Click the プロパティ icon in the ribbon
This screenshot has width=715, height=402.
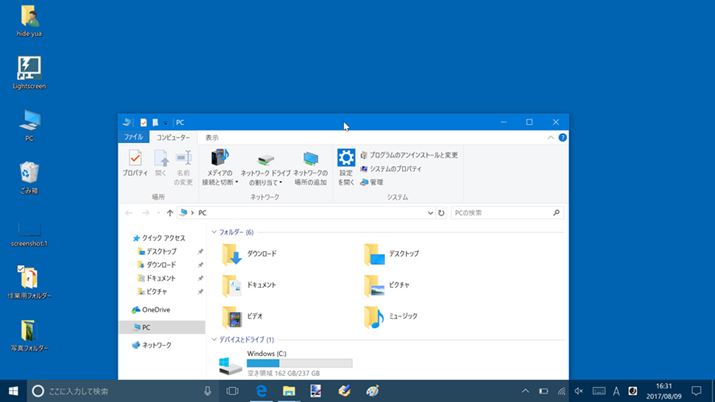click(x=135, y=159)
